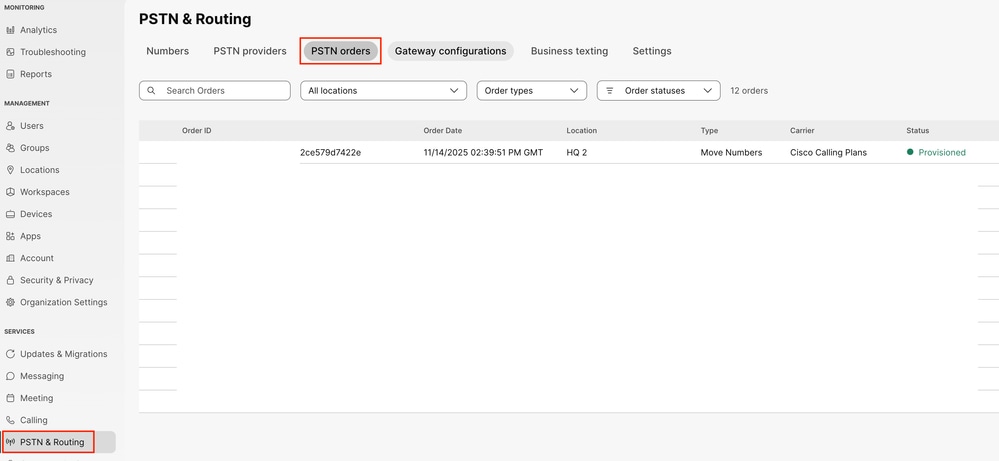Open order 2ce579d7422e
This screenshot has width=999, height=461.
pyautogui.click(x=331, y=152)
